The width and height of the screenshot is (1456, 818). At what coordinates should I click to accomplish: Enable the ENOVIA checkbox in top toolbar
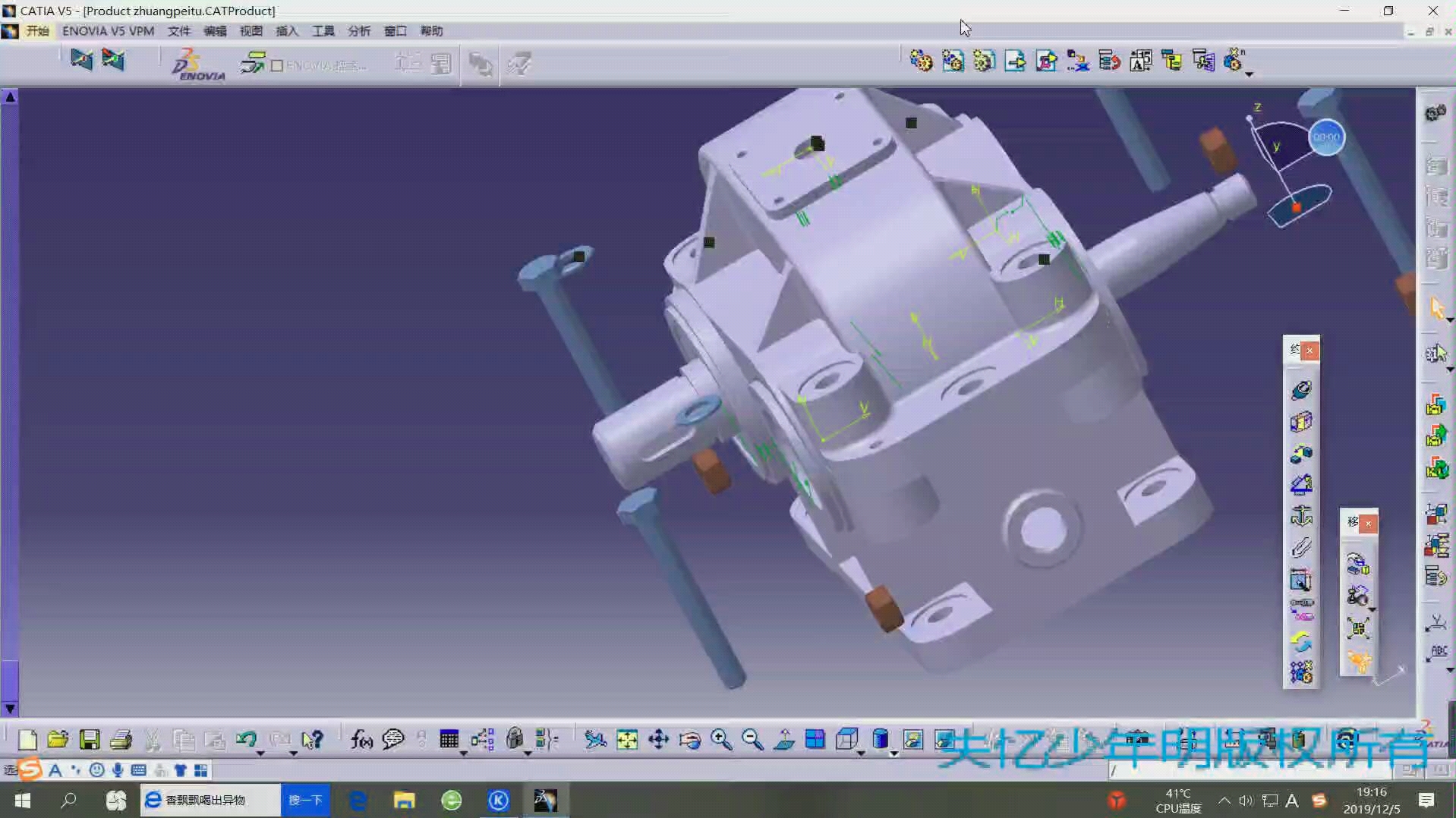(x=277, y=64)
